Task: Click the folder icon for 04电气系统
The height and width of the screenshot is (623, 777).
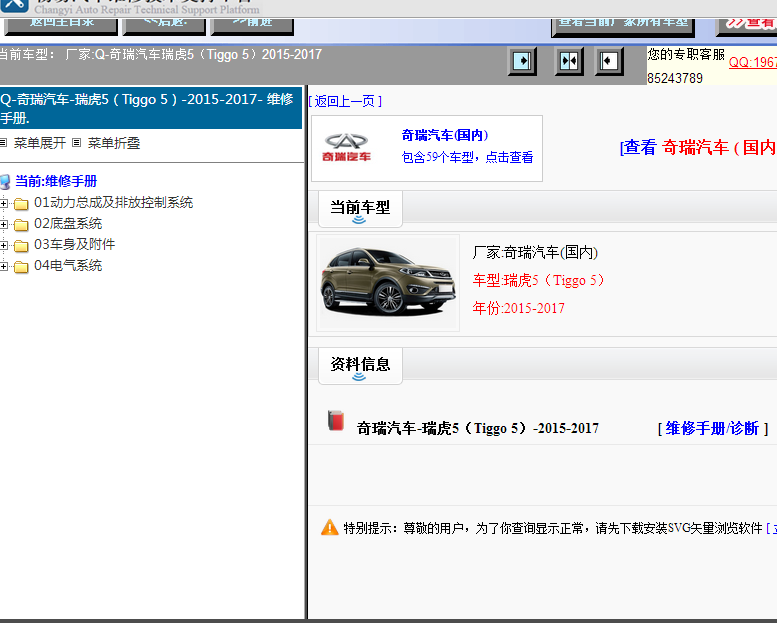Action: point(21,267)
